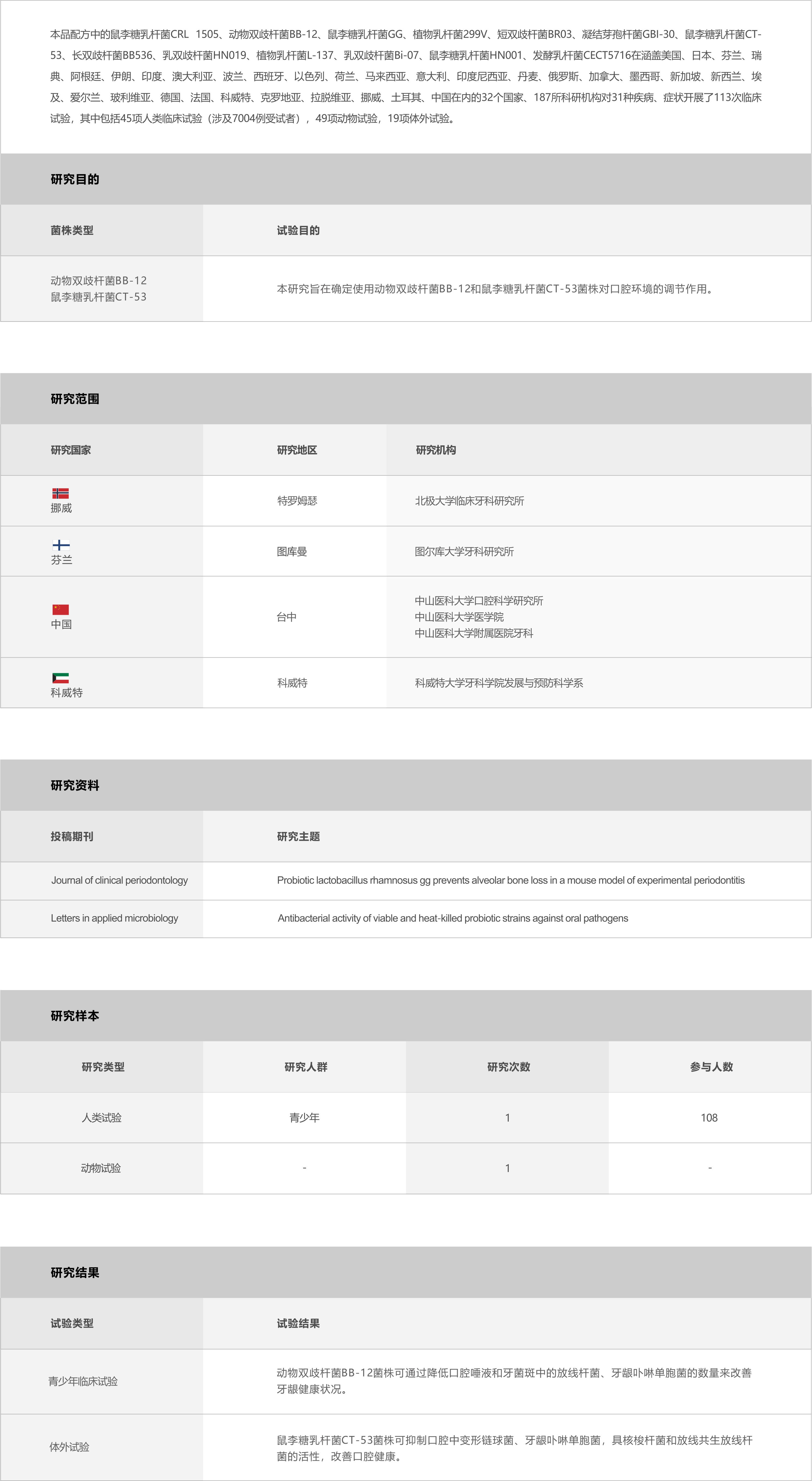
Task: Click 中山医科大学口腔科学研究所 line
Action: 479,601
